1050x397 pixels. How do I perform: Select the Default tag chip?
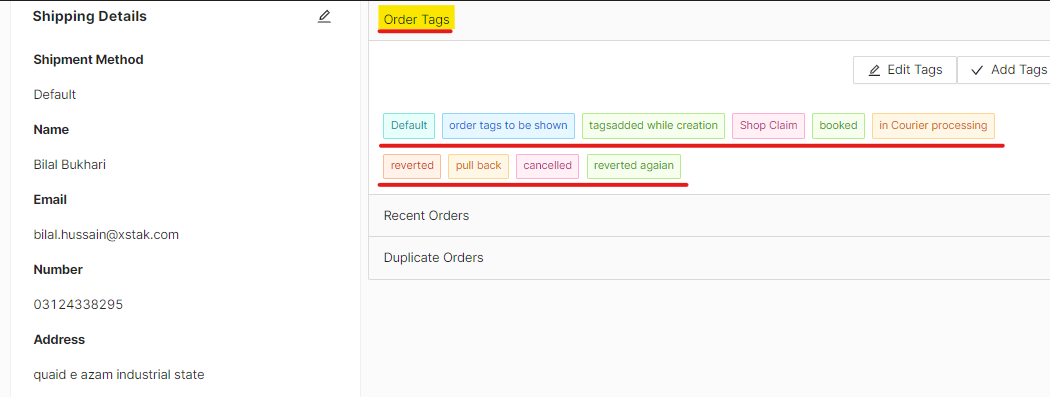tap(409, 126)
